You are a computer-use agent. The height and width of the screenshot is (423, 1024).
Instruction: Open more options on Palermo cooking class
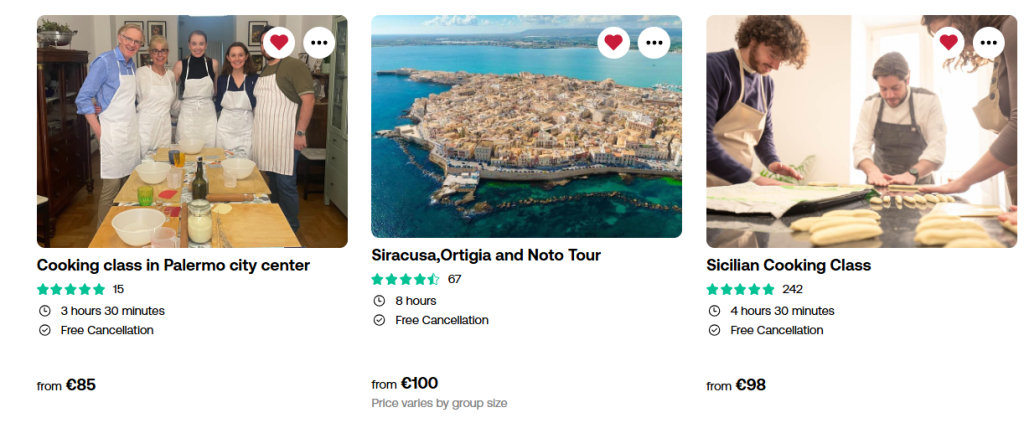(319, 42)
